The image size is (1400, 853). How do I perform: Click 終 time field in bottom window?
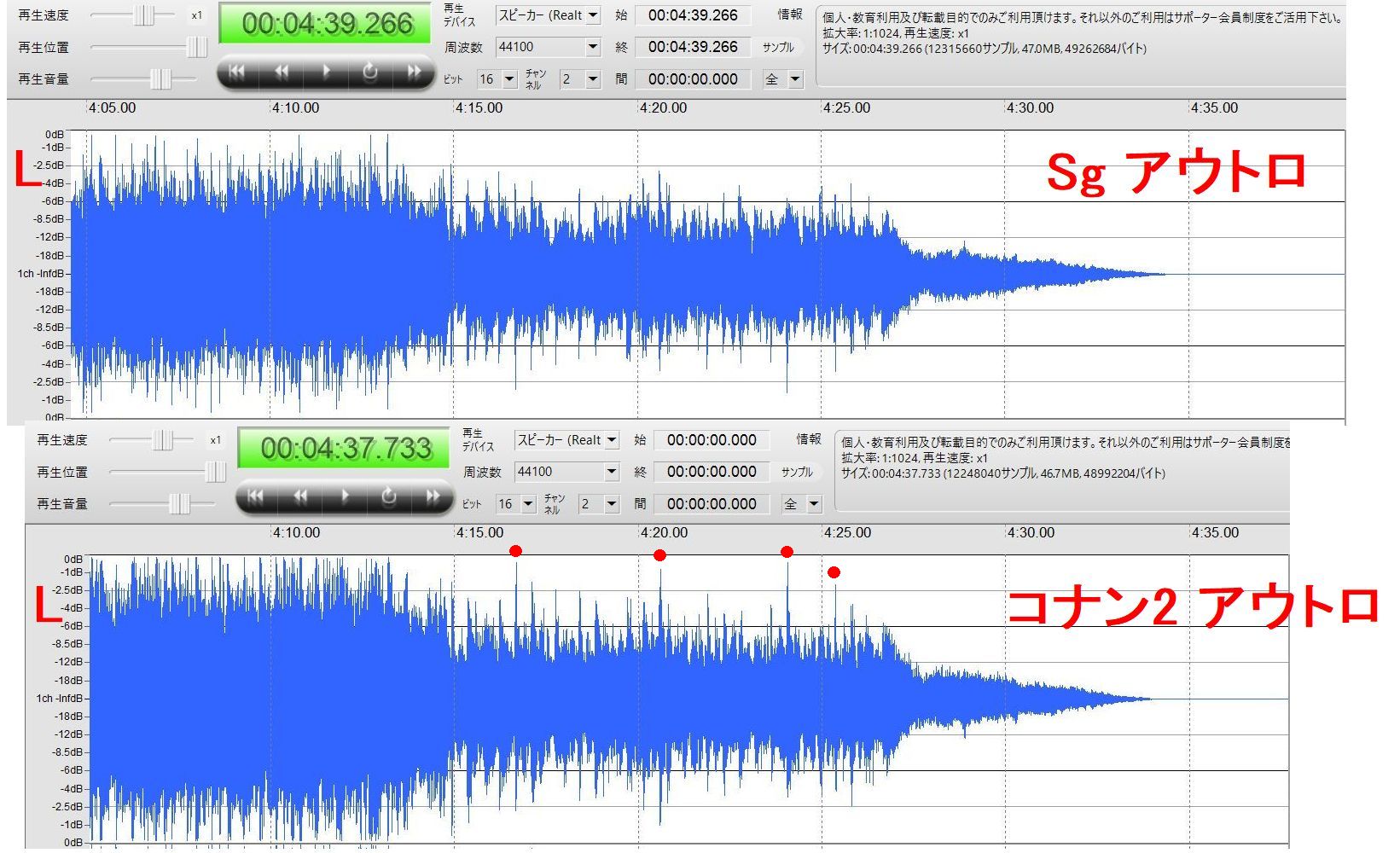tap(712, 472)
